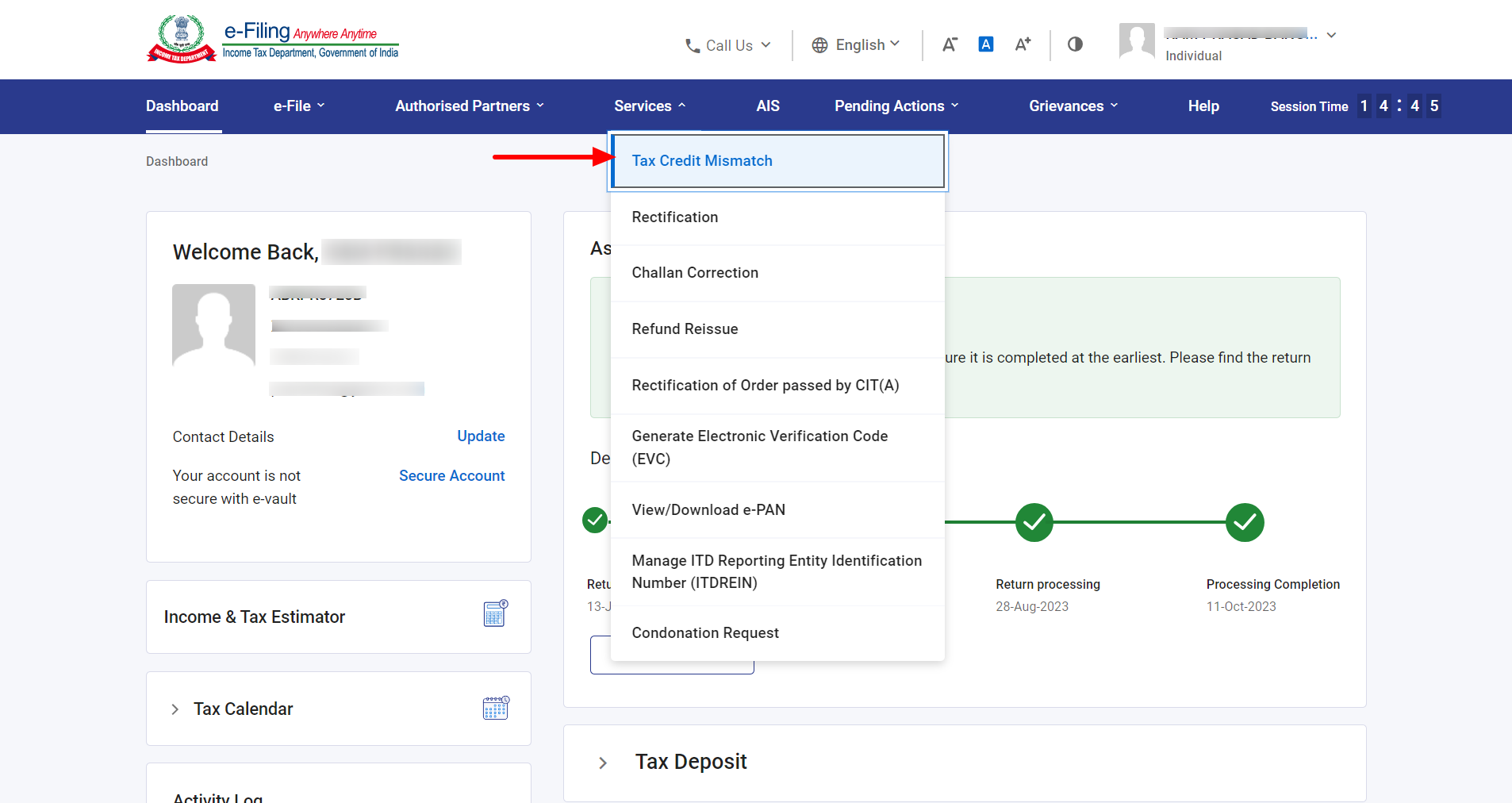Viewport: 1512px width, 803px height.
Task: Click the e-Filing Income Tax Department logo
Action: point(273,39)
